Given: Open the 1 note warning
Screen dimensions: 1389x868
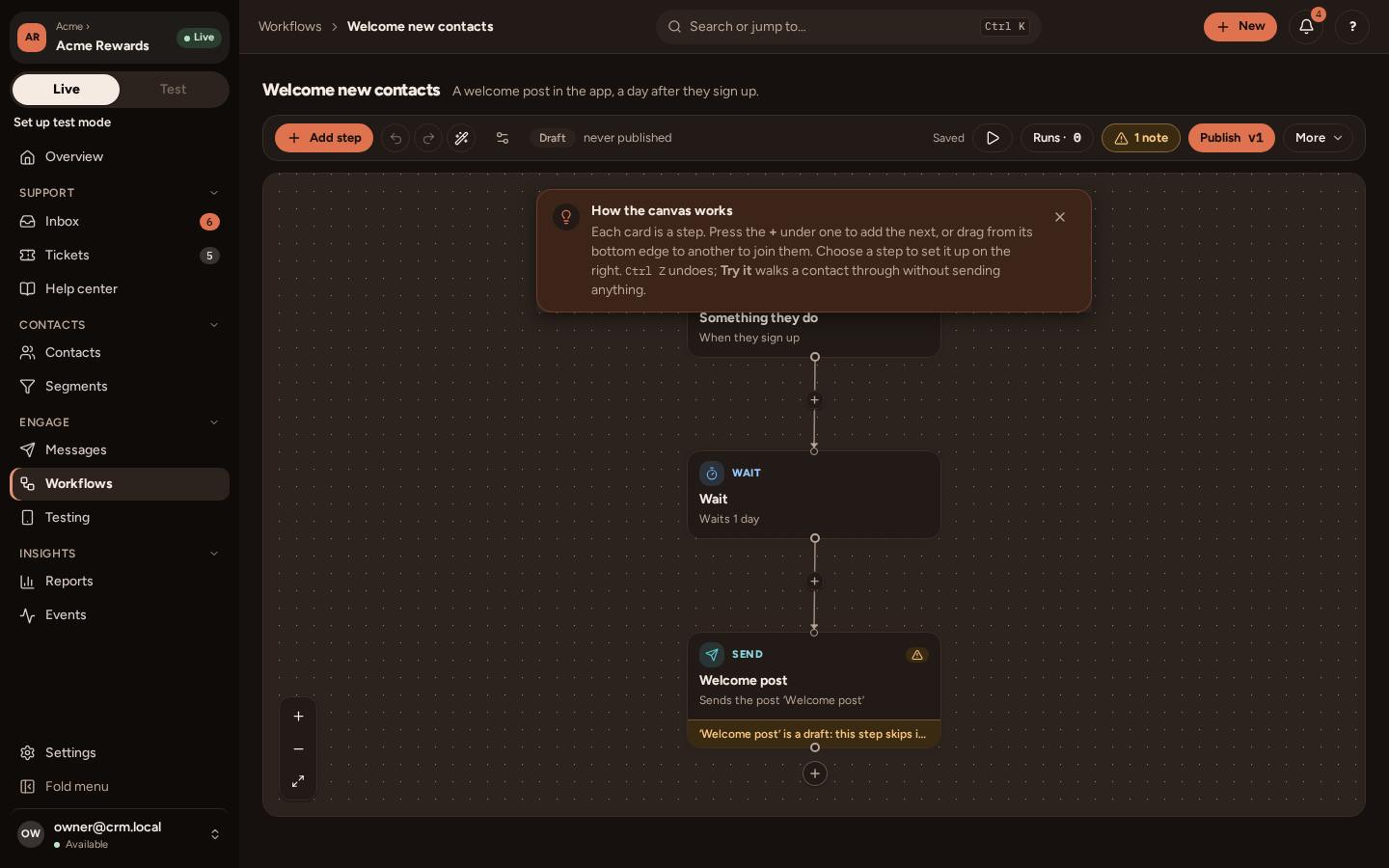Looking at the screenshot, I should click(1141, 138).
